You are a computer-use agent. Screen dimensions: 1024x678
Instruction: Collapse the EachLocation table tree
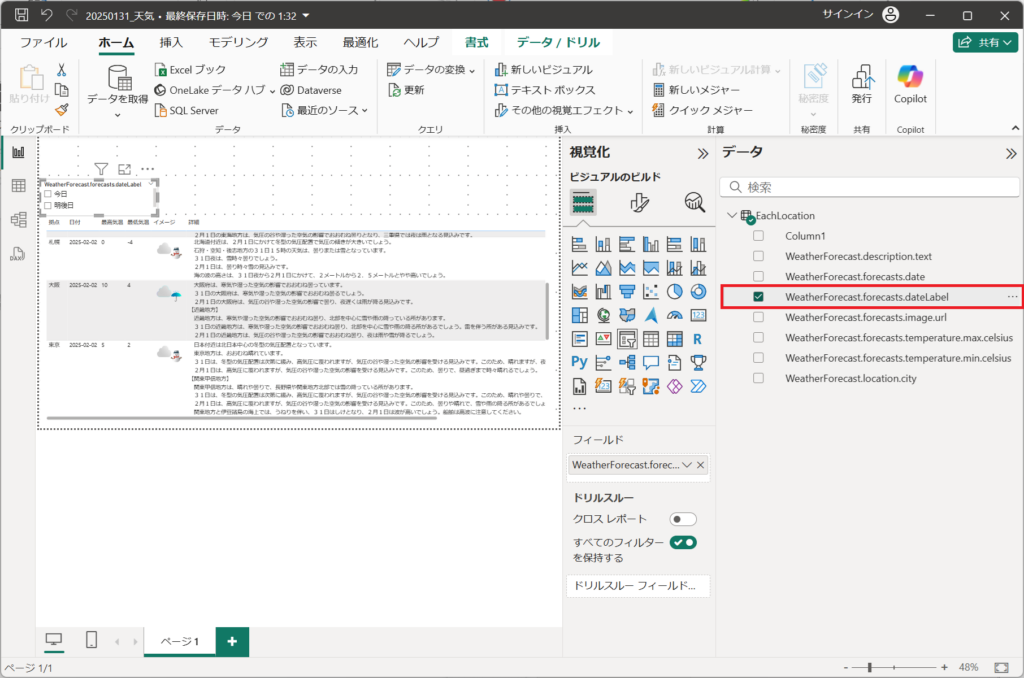pos(731,216)
